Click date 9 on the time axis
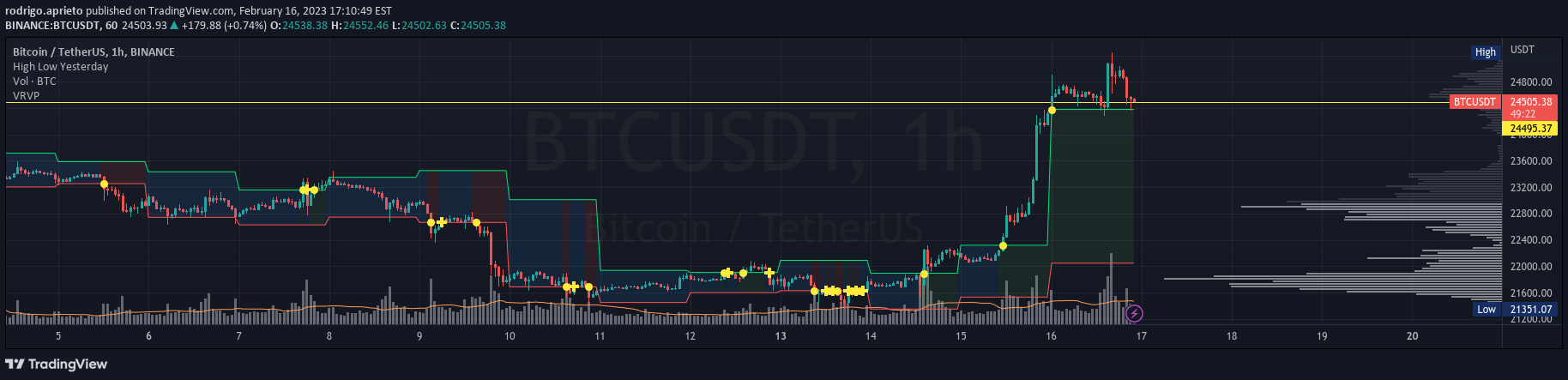This screenshot has width=1568, height=380. [419, 336]
